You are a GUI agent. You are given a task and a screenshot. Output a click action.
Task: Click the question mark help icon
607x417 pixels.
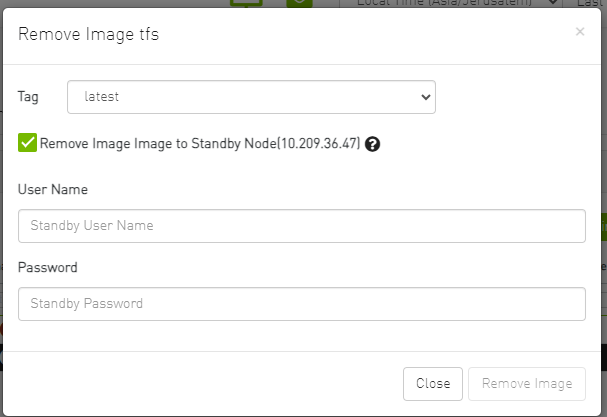[x=373, y=144]
